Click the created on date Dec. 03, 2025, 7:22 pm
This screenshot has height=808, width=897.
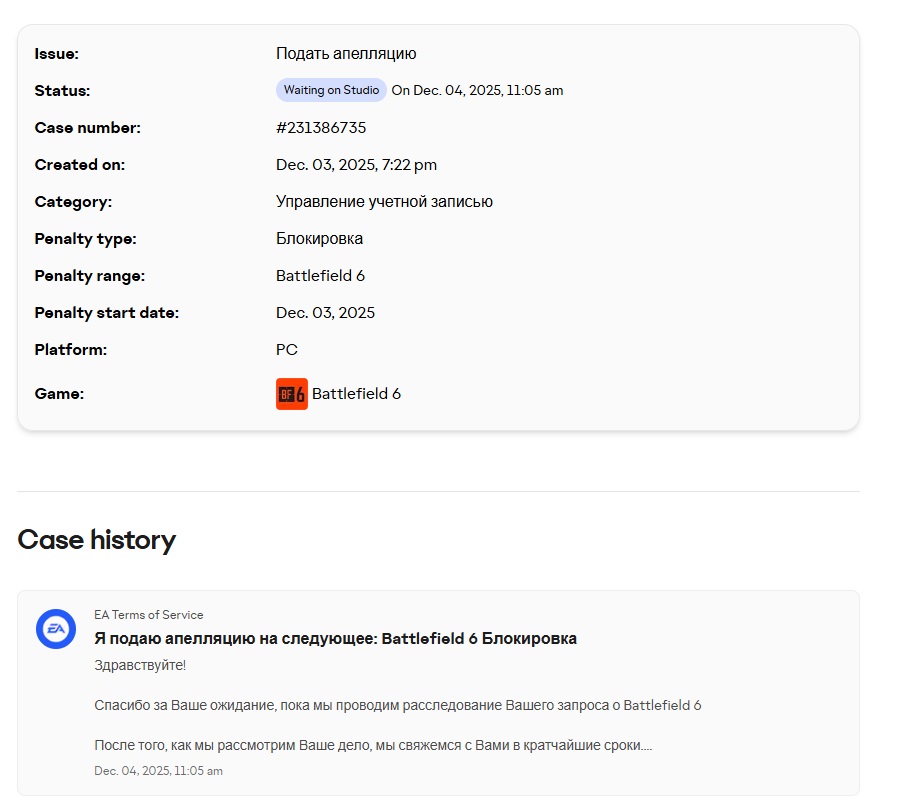click(x=356, y=165)
